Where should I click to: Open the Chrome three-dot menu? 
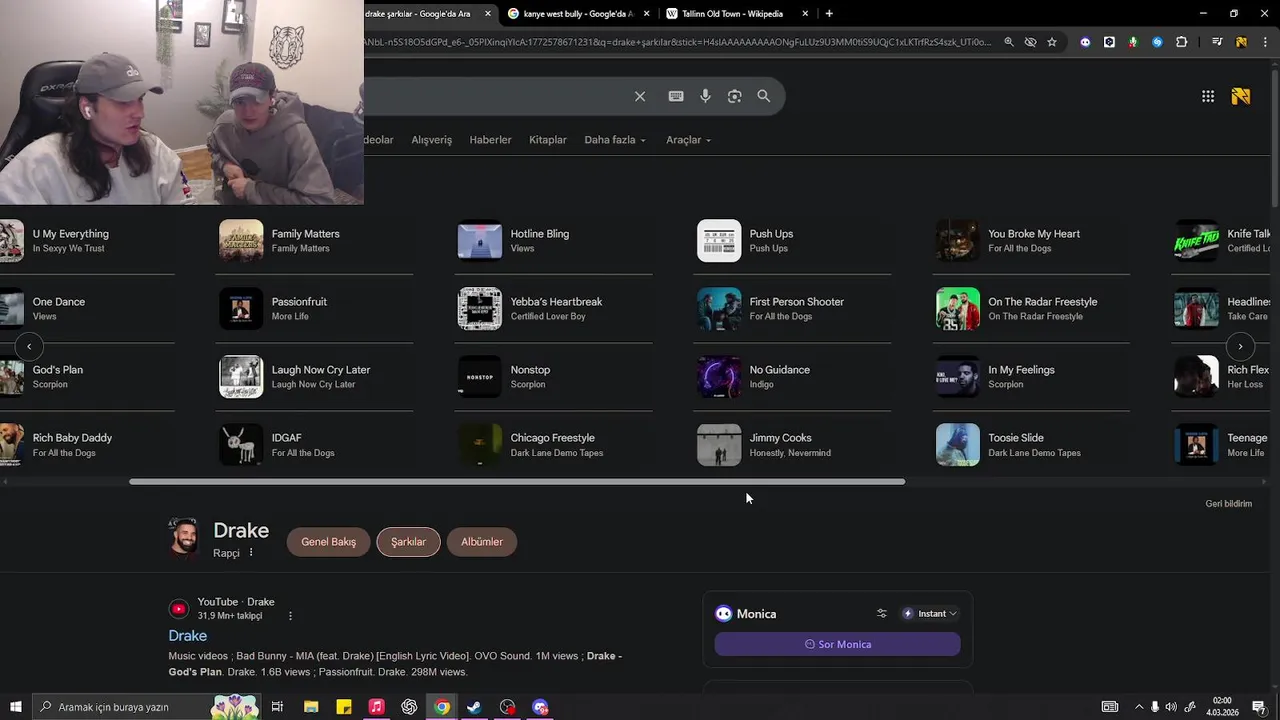tap(1263, 42)
